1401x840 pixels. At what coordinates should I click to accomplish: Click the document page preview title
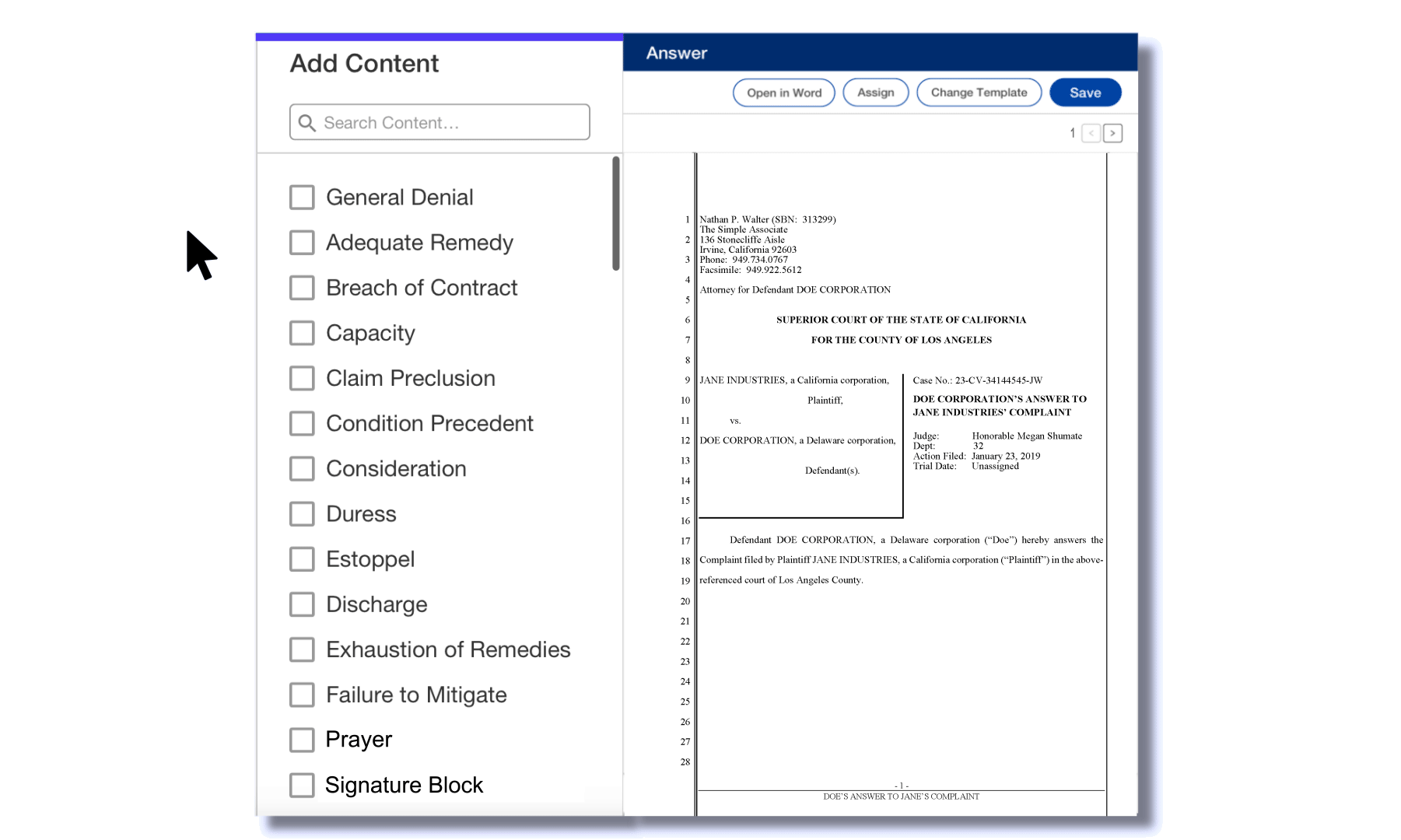click(x=1000, y=405)
